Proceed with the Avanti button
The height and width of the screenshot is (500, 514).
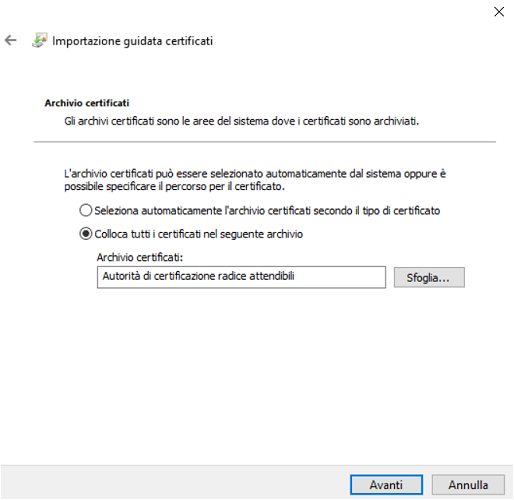pyautogui.click(x=386, y=485)
